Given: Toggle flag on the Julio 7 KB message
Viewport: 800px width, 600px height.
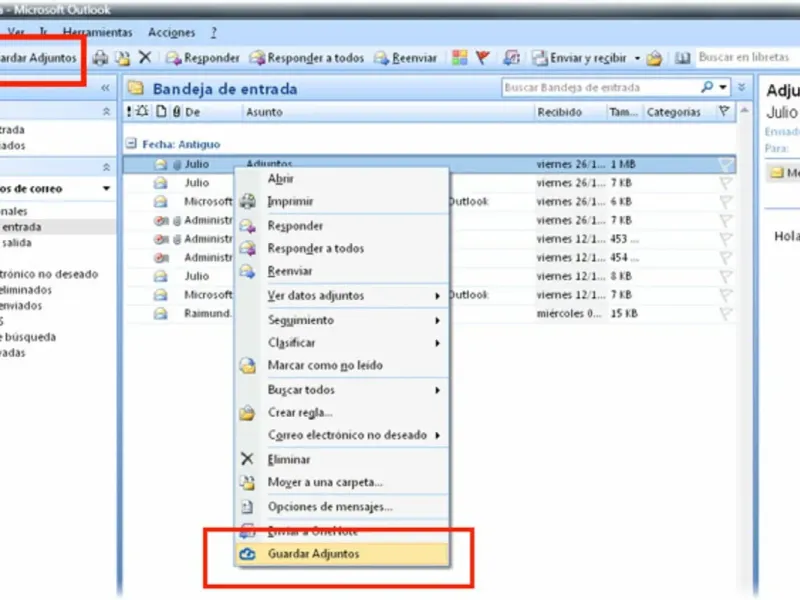Looking at the screenshot, I should [x=726, y=183].
